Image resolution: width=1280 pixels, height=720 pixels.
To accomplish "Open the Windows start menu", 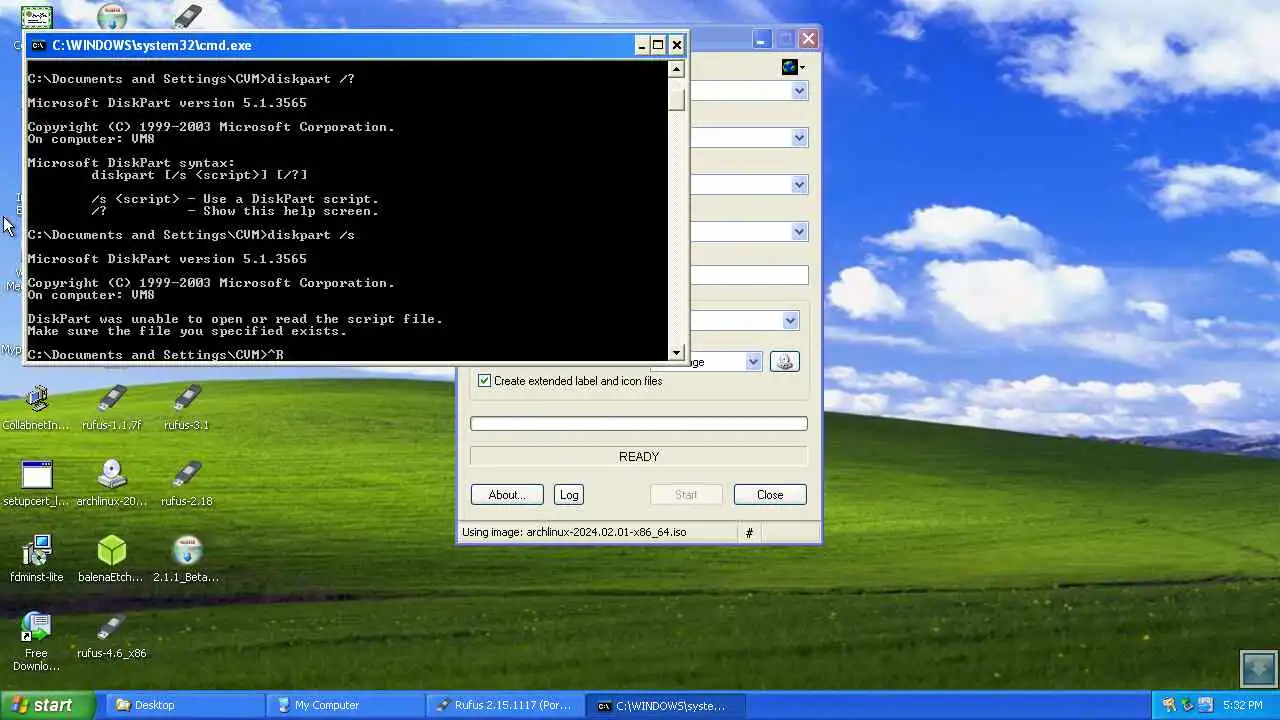I will tap(47, 705).
